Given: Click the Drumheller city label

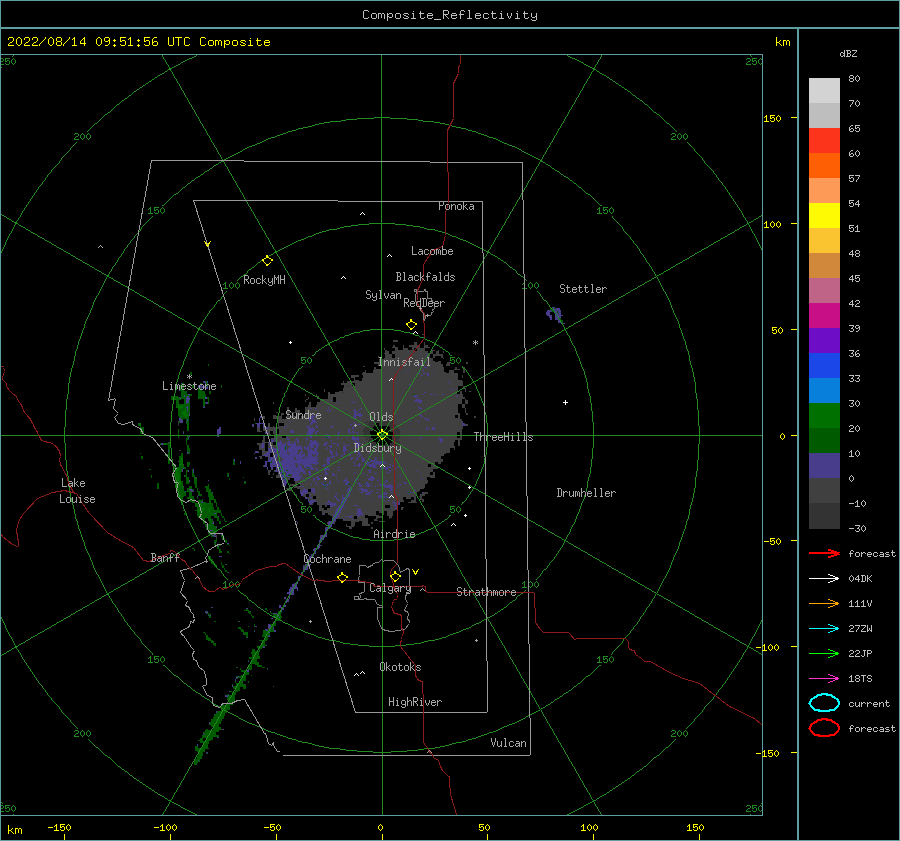Looking at the screenshot, I should tap(585, 493).
